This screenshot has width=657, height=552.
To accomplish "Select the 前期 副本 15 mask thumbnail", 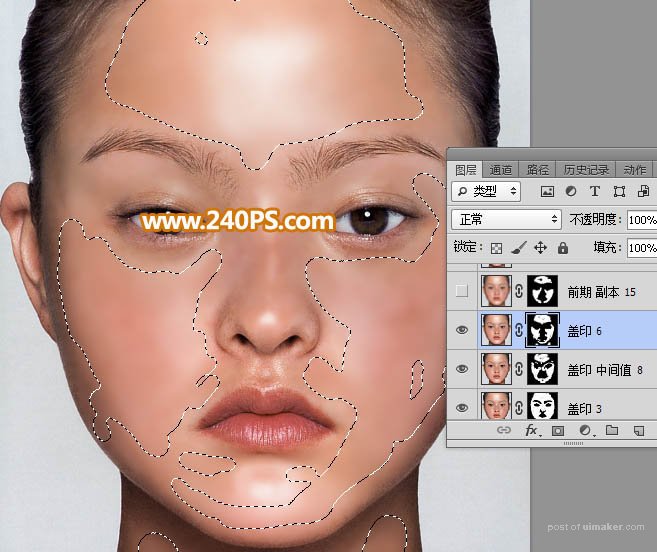I will 542,291.
